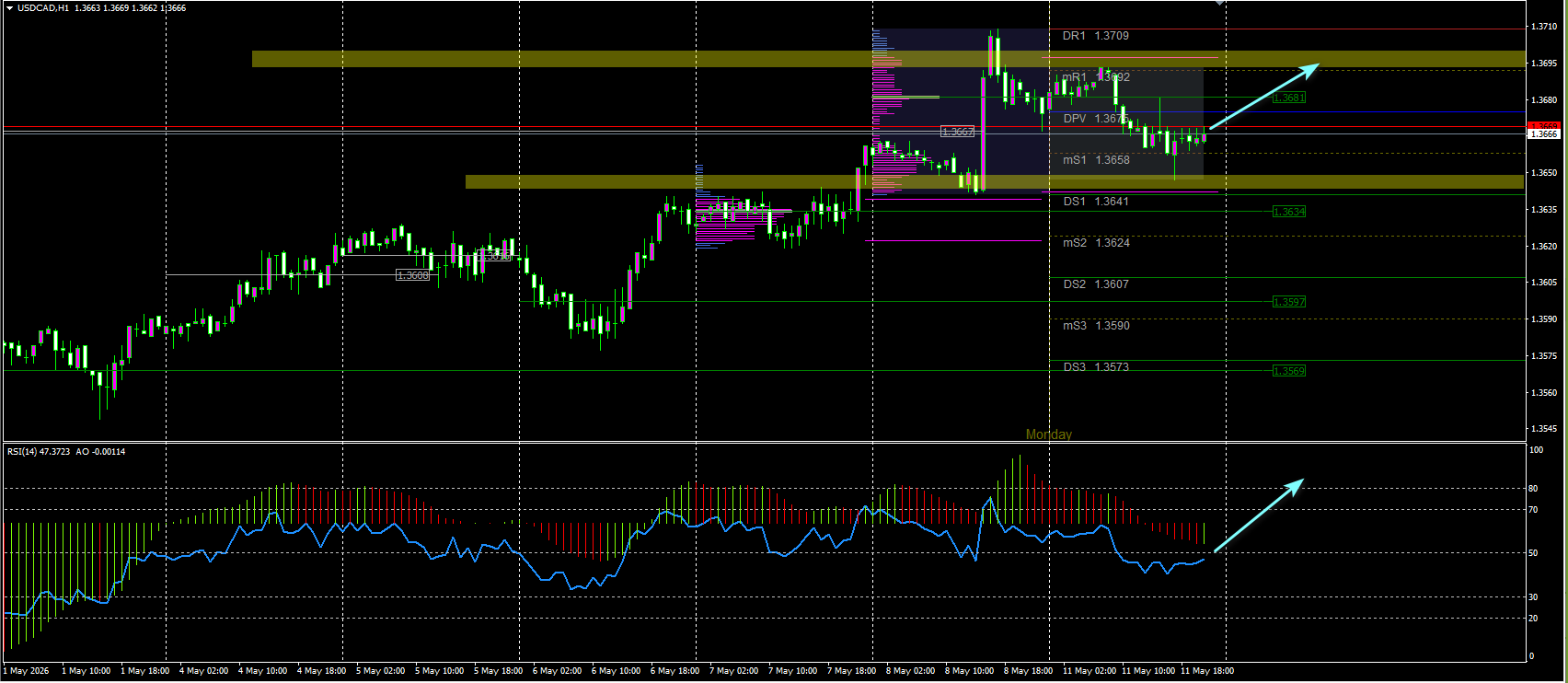Image resolution: width=1568 pixels, height=683 pixels.
Task: Click the white 1.3666 current price marker
Action: (x=1543, y=134)
